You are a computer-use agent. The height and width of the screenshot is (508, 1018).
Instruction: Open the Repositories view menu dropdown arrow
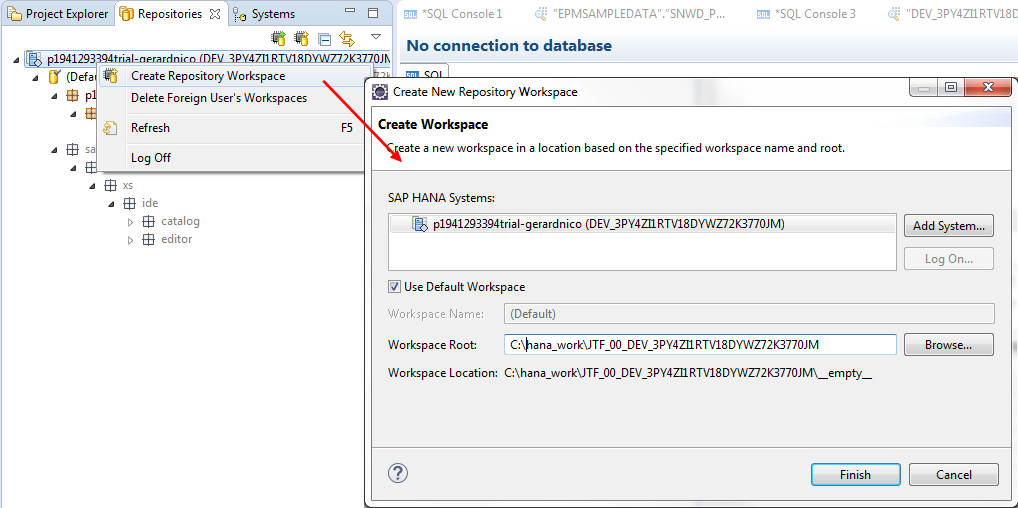click(376, 38)
